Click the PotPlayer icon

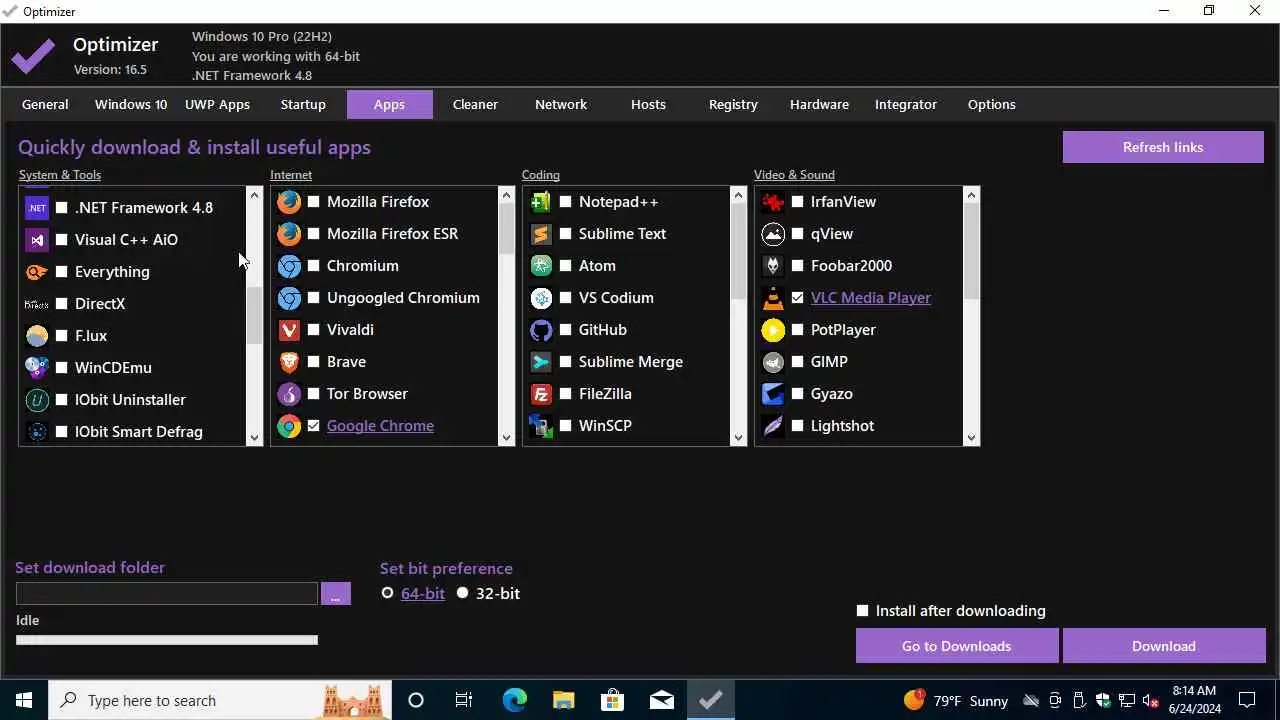click(773, 330)
